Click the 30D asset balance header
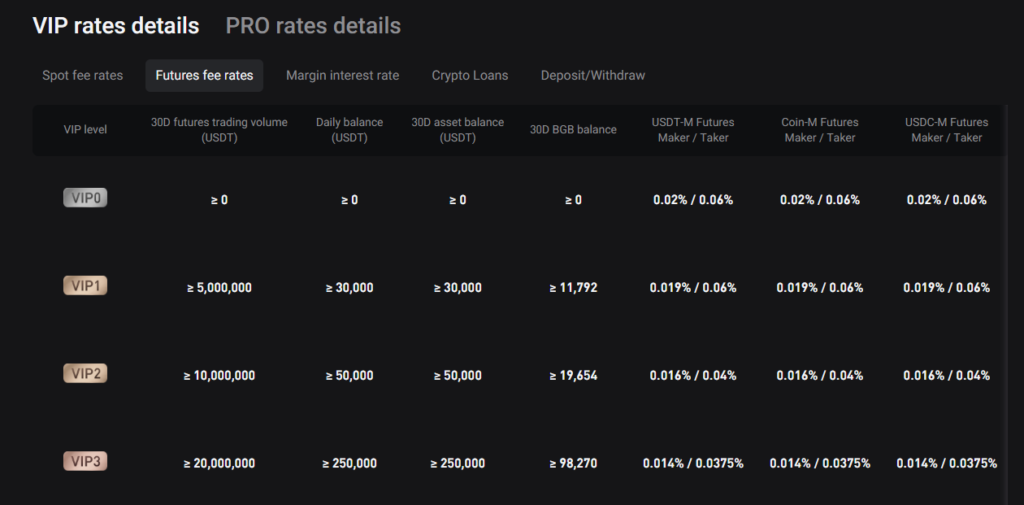Viewport: 1024px width, 505px height. 457,130
